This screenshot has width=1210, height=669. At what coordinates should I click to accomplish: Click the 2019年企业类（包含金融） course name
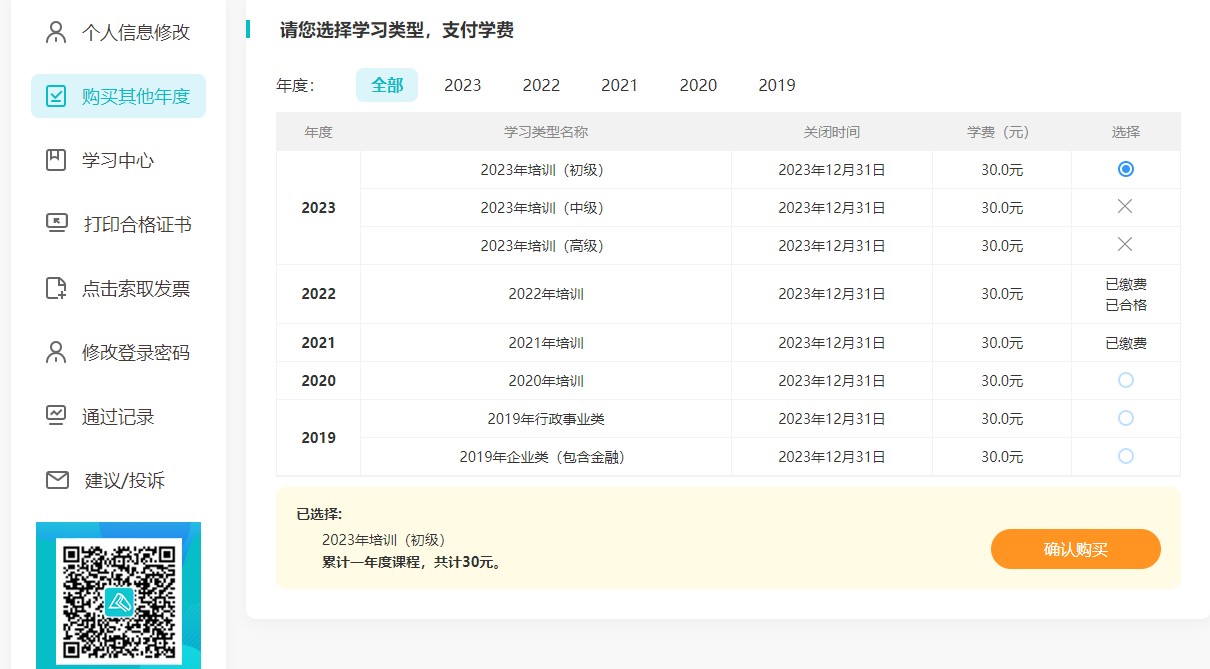546,457
